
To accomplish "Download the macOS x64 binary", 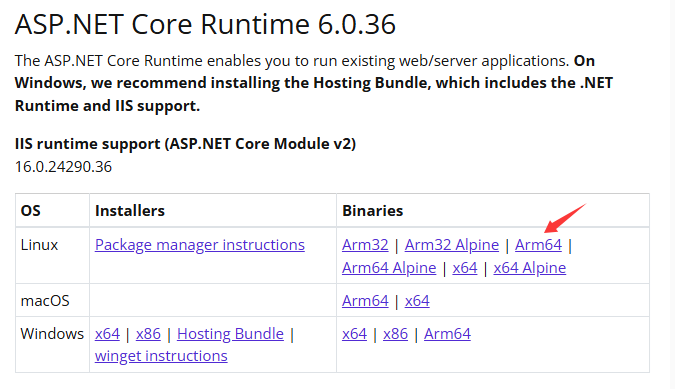I will point(417,300).
